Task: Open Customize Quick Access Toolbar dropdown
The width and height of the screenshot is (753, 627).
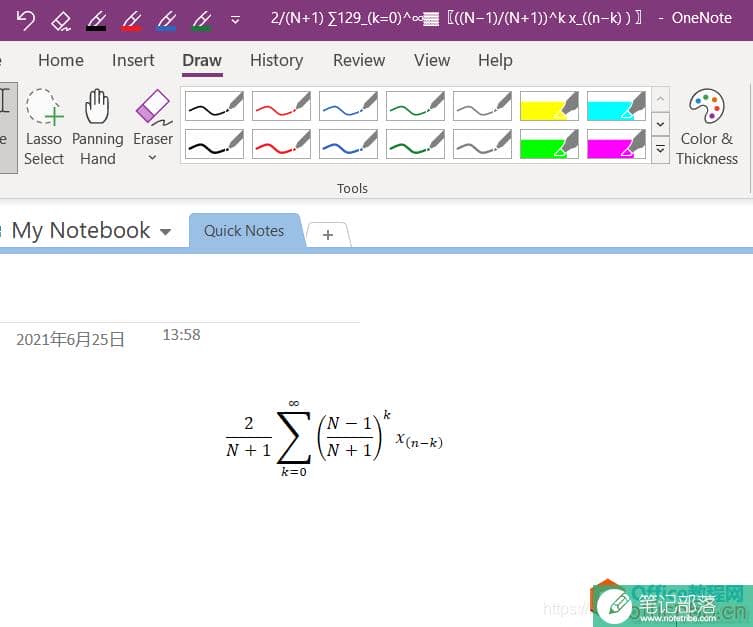Action: [235, 20]
